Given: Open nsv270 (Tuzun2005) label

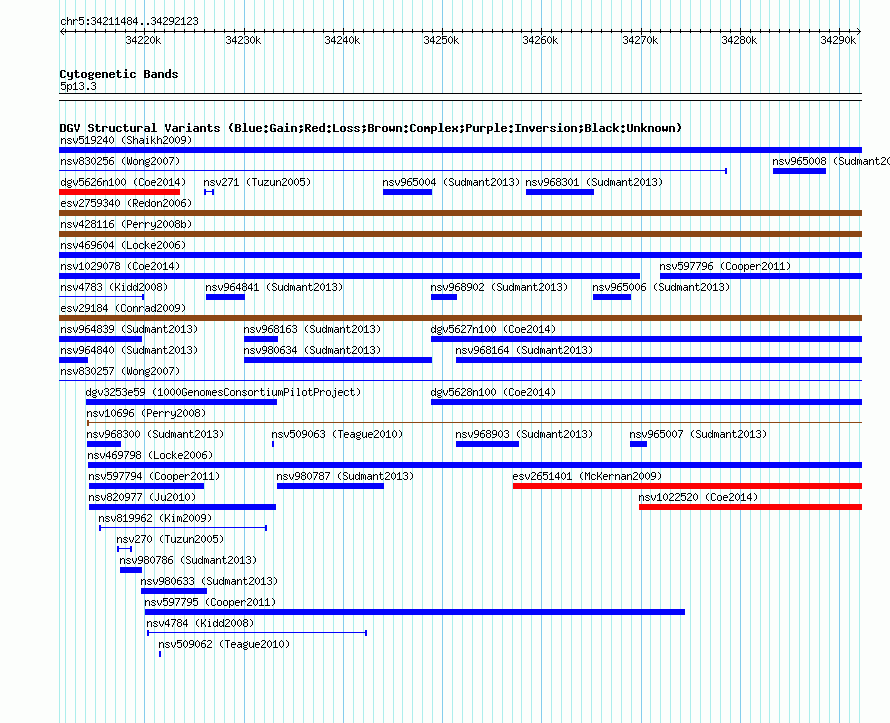Looking at the screenshot, I should (x=170, y=539).
